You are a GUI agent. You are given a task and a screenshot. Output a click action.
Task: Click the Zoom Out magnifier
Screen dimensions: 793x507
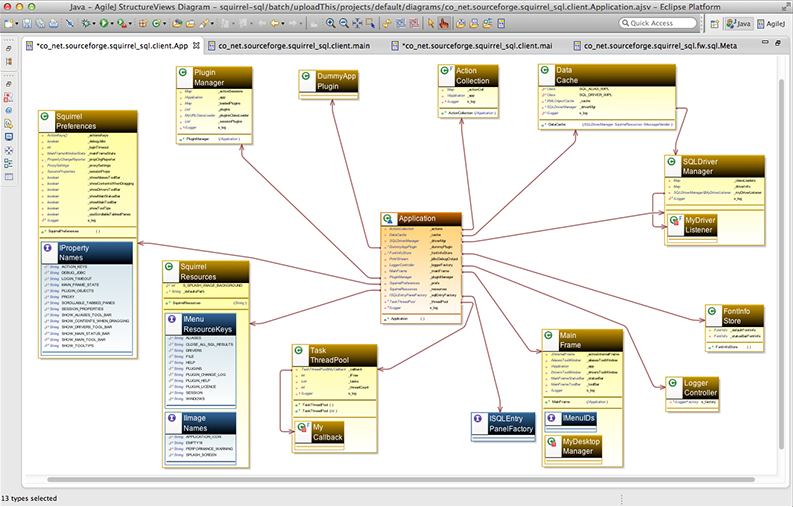tap(344, 23)
